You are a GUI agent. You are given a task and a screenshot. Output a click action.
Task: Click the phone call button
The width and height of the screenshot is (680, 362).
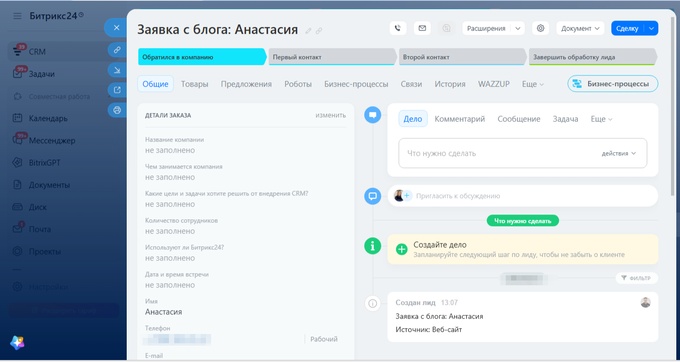398,28
